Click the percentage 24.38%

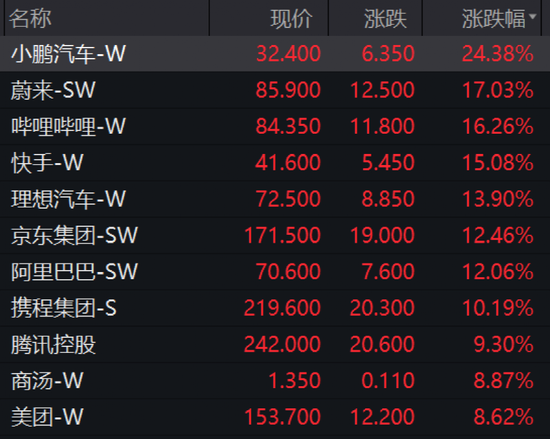tap(498, 54)
